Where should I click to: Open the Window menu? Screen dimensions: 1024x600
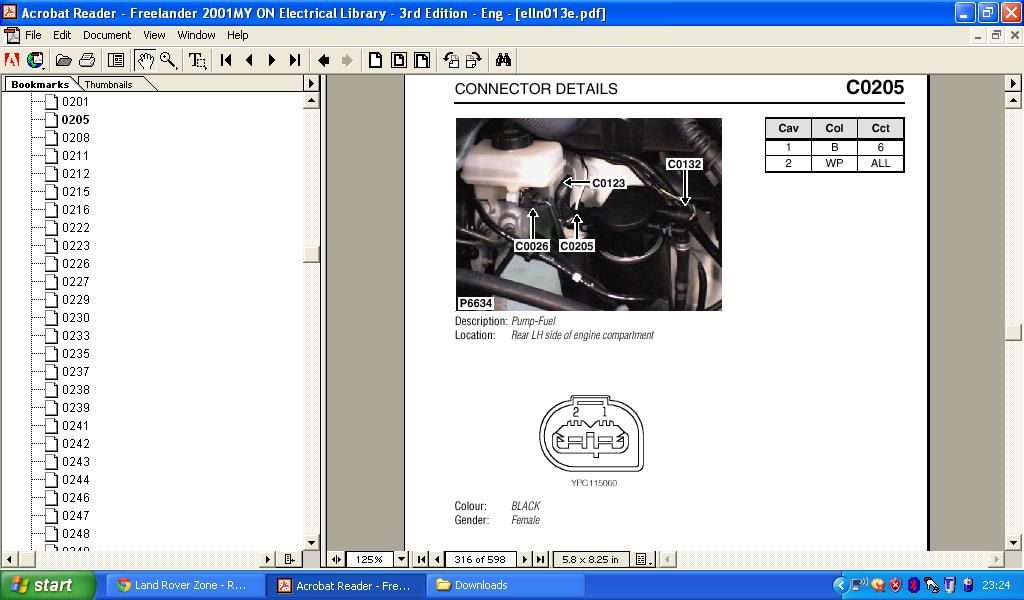click(x=196, y=35)
